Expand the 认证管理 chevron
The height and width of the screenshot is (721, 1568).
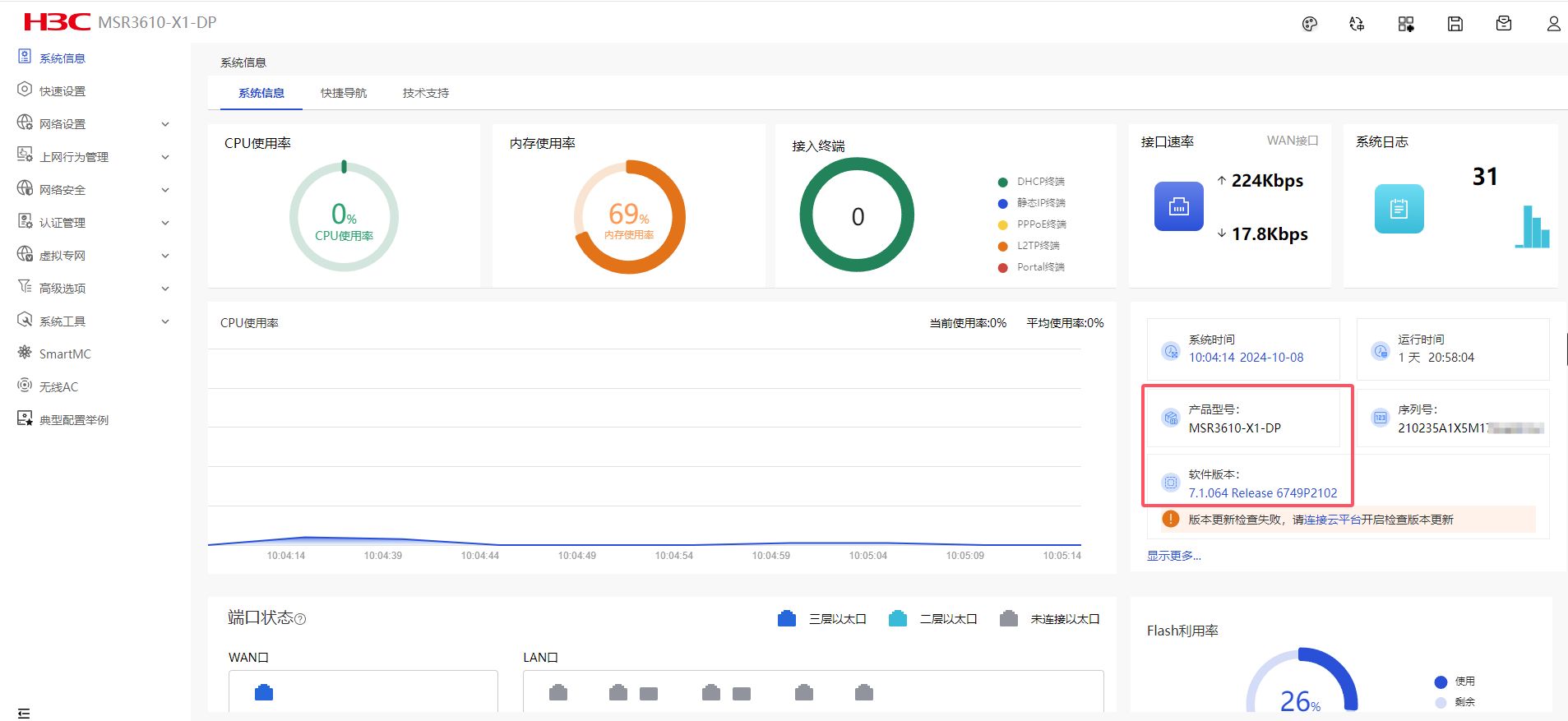(165, 223)
